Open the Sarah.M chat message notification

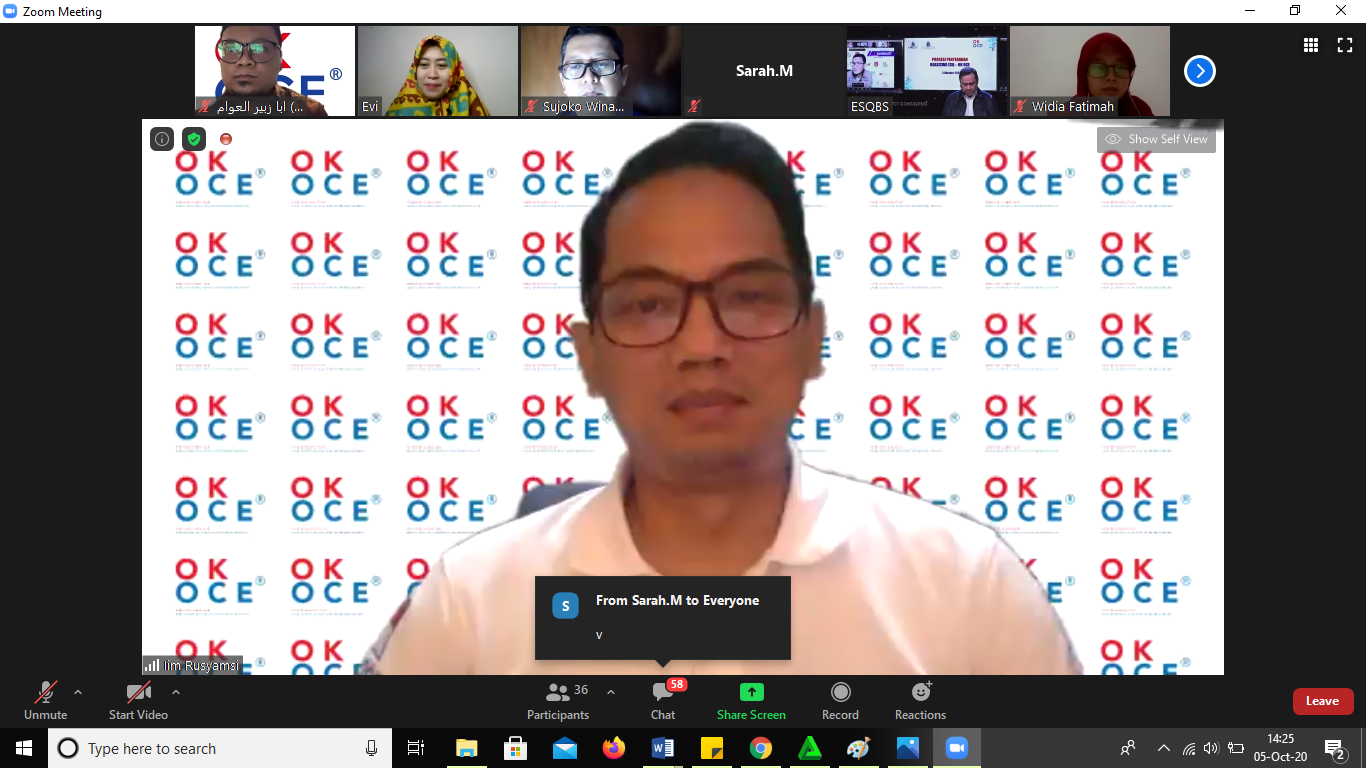click(662, 617)
